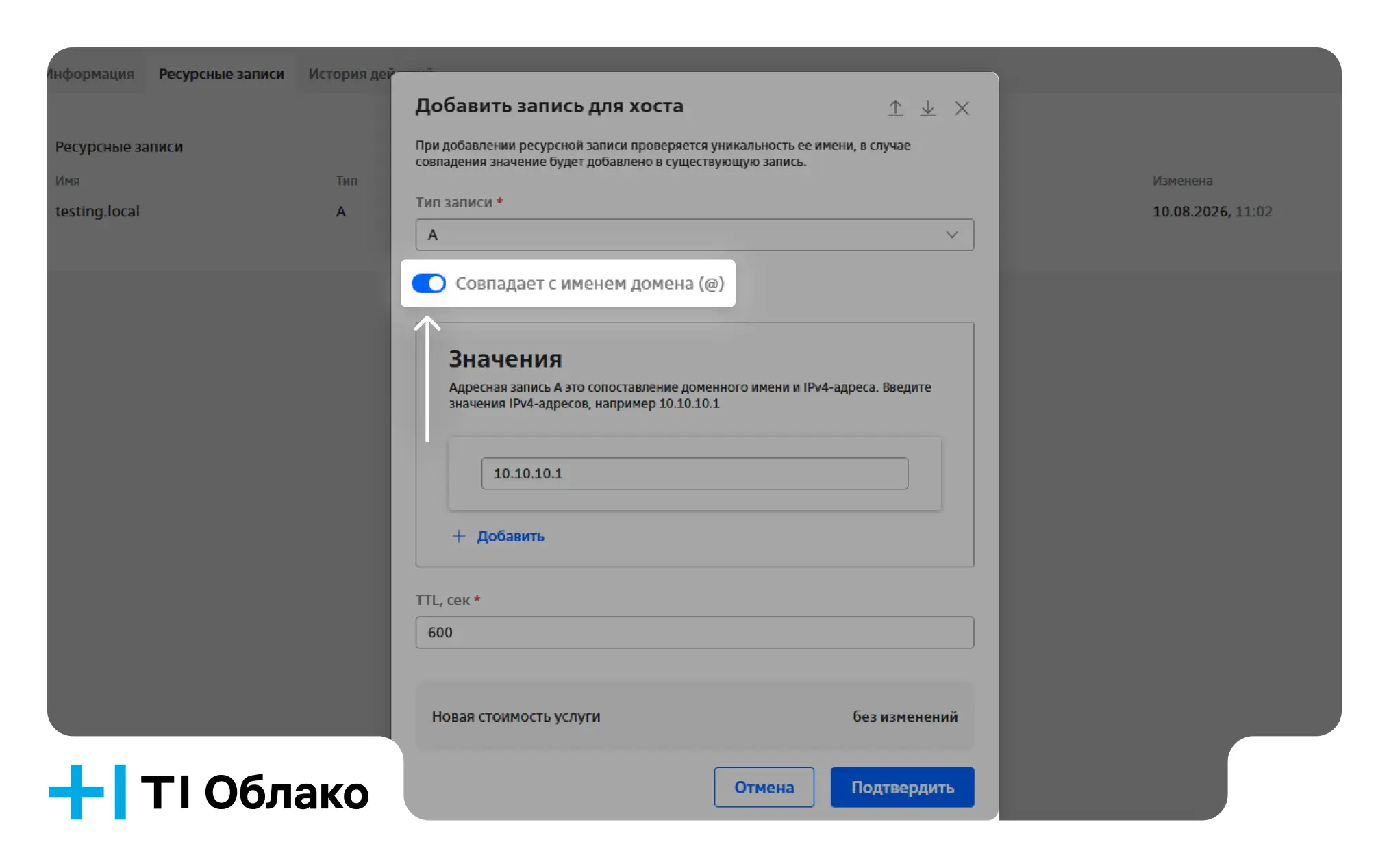
Task: Switch to the Информация tab
Action: (90, 74)
